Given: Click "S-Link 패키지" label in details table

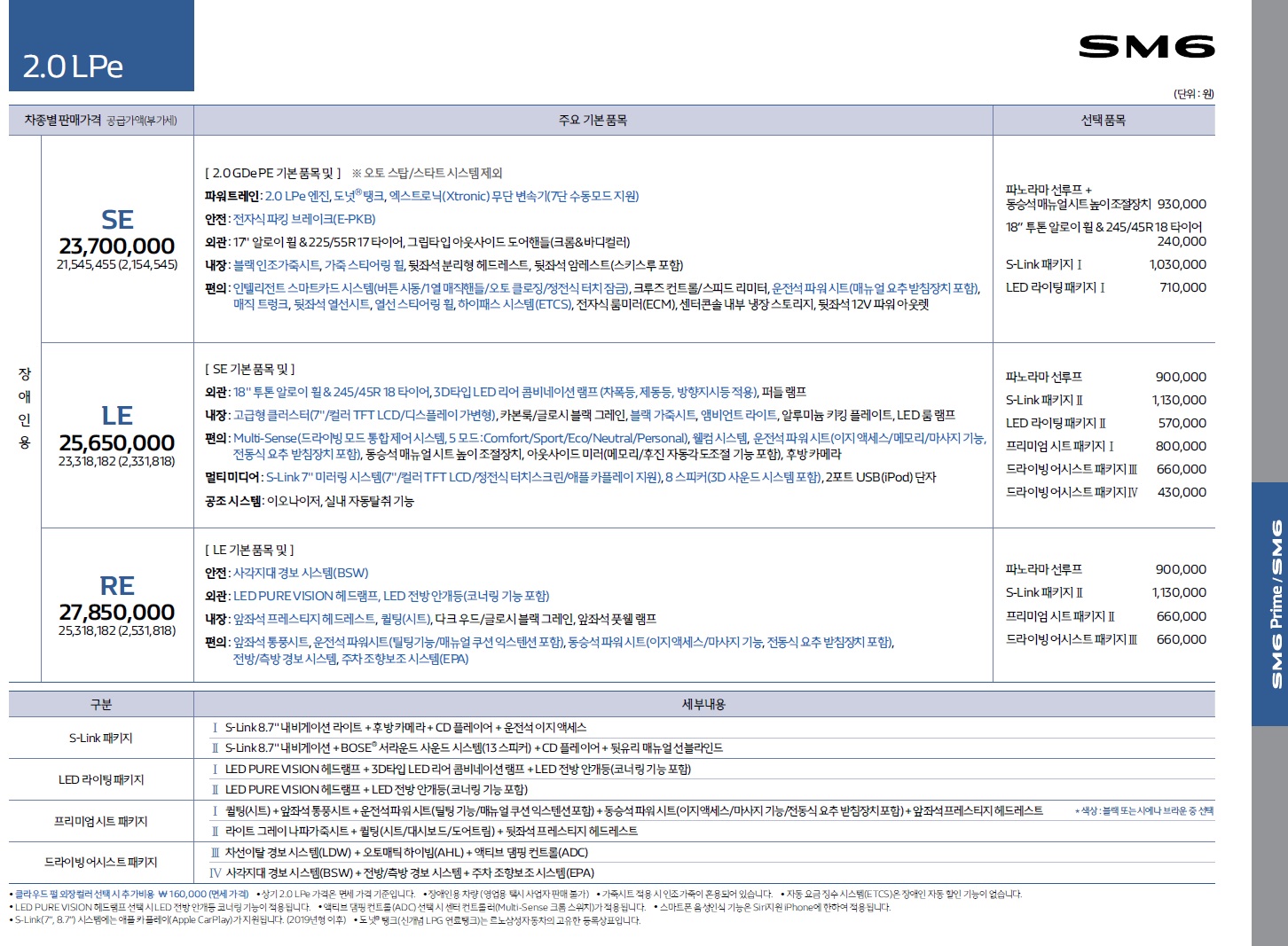Looking at the screenshot, I should tap(101, 738).
